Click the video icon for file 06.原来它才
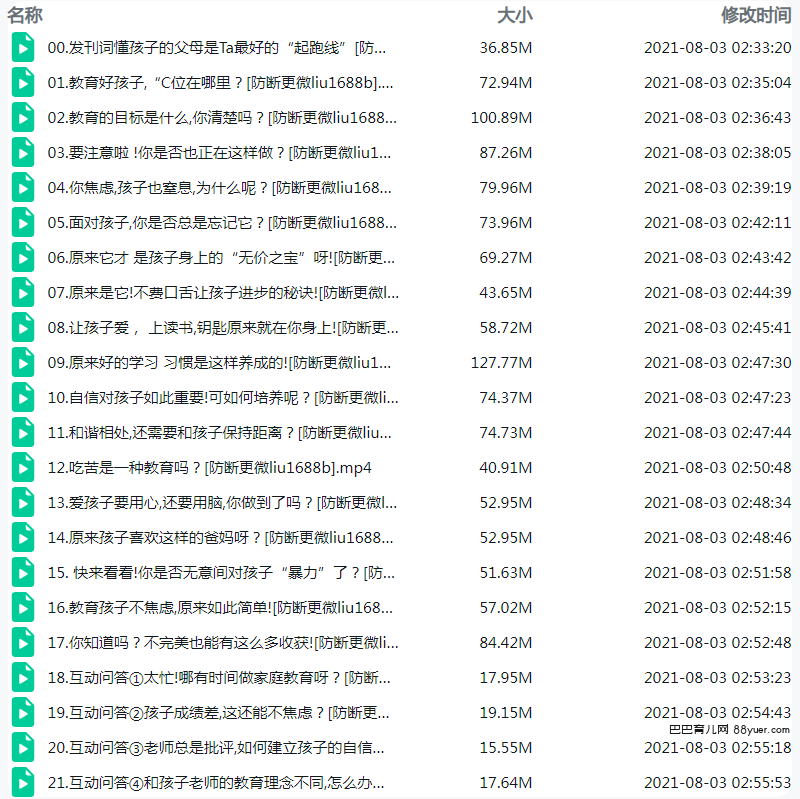The width and height of the screenshot is (800, 799). coord(23,258)
